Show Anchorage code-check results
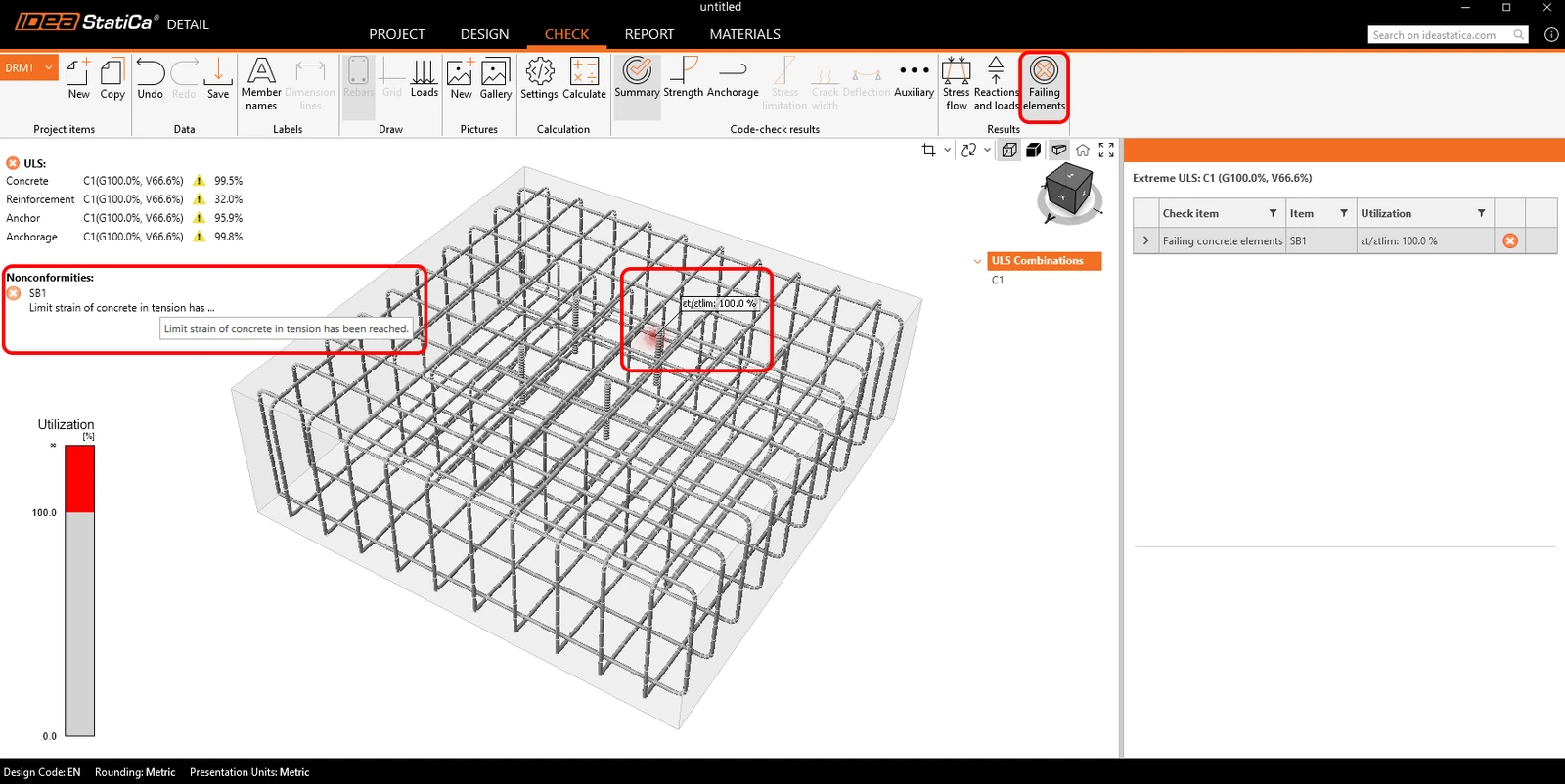Screen dimensions: 1565x784 click(733, 79)
